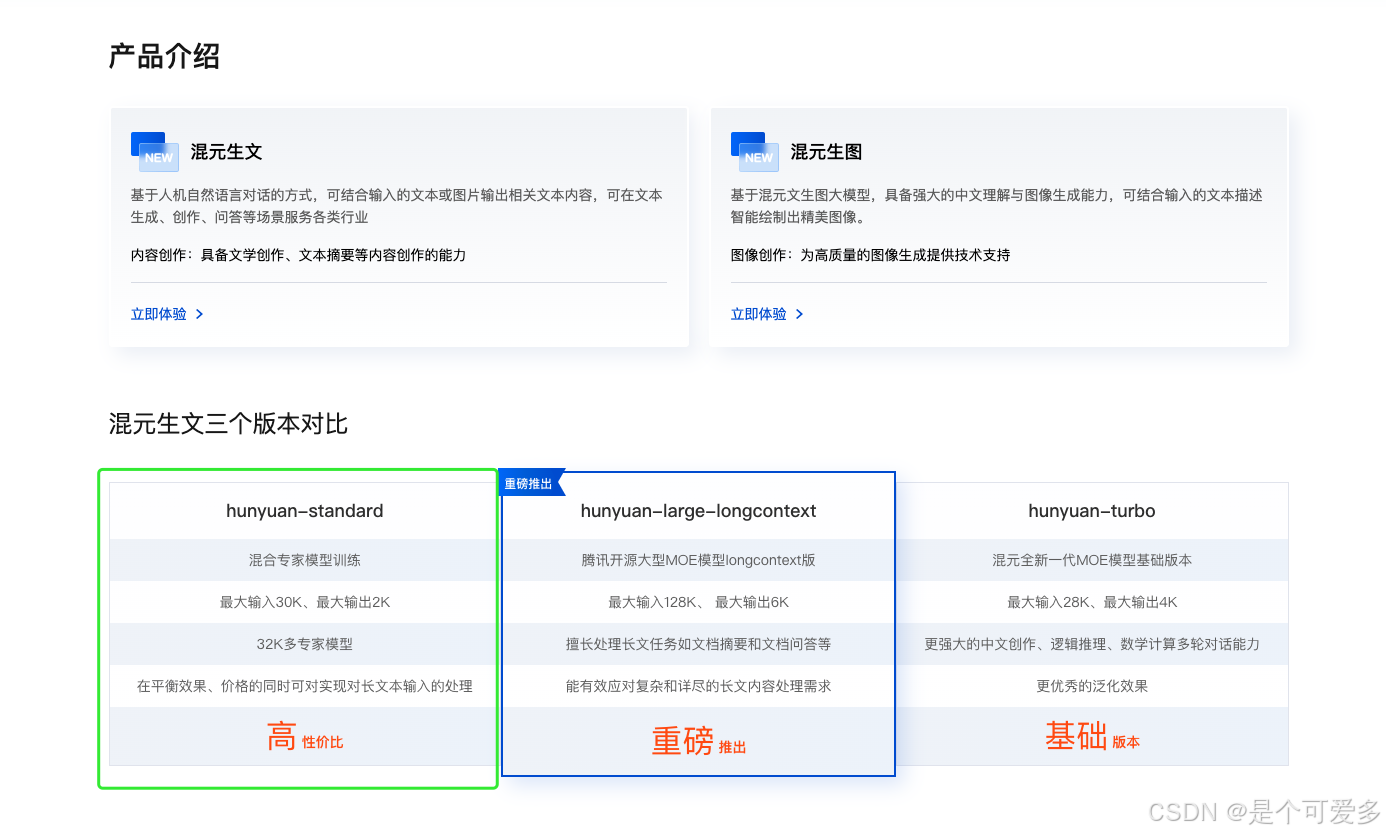Click the NEW icon beside 混元生图
The height and width of the screenshot is (835, 1386).
click(x=755, y=152)
